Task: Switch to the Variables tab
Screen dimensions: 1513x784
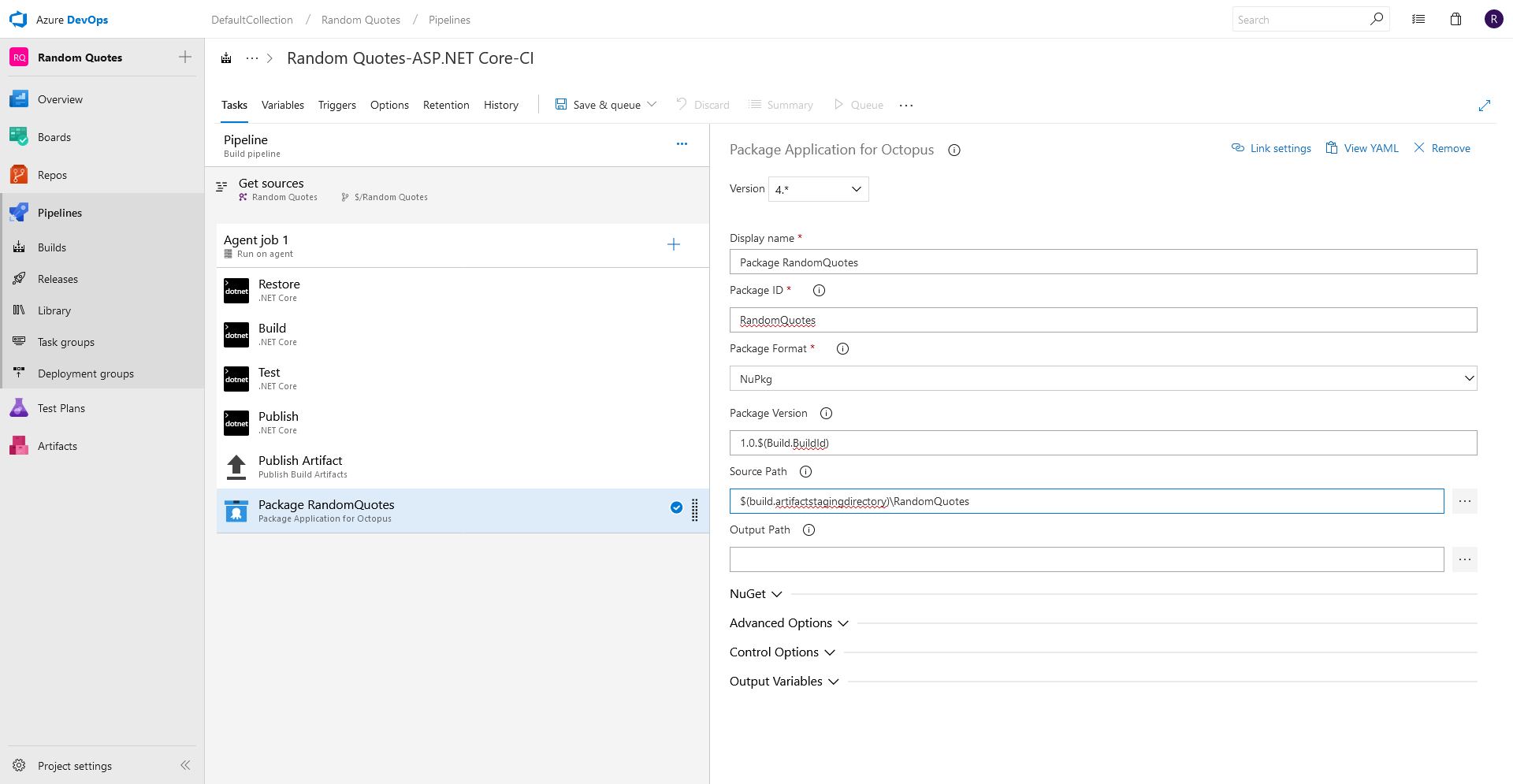Action: pyautogui.click(x=283, y=105)
